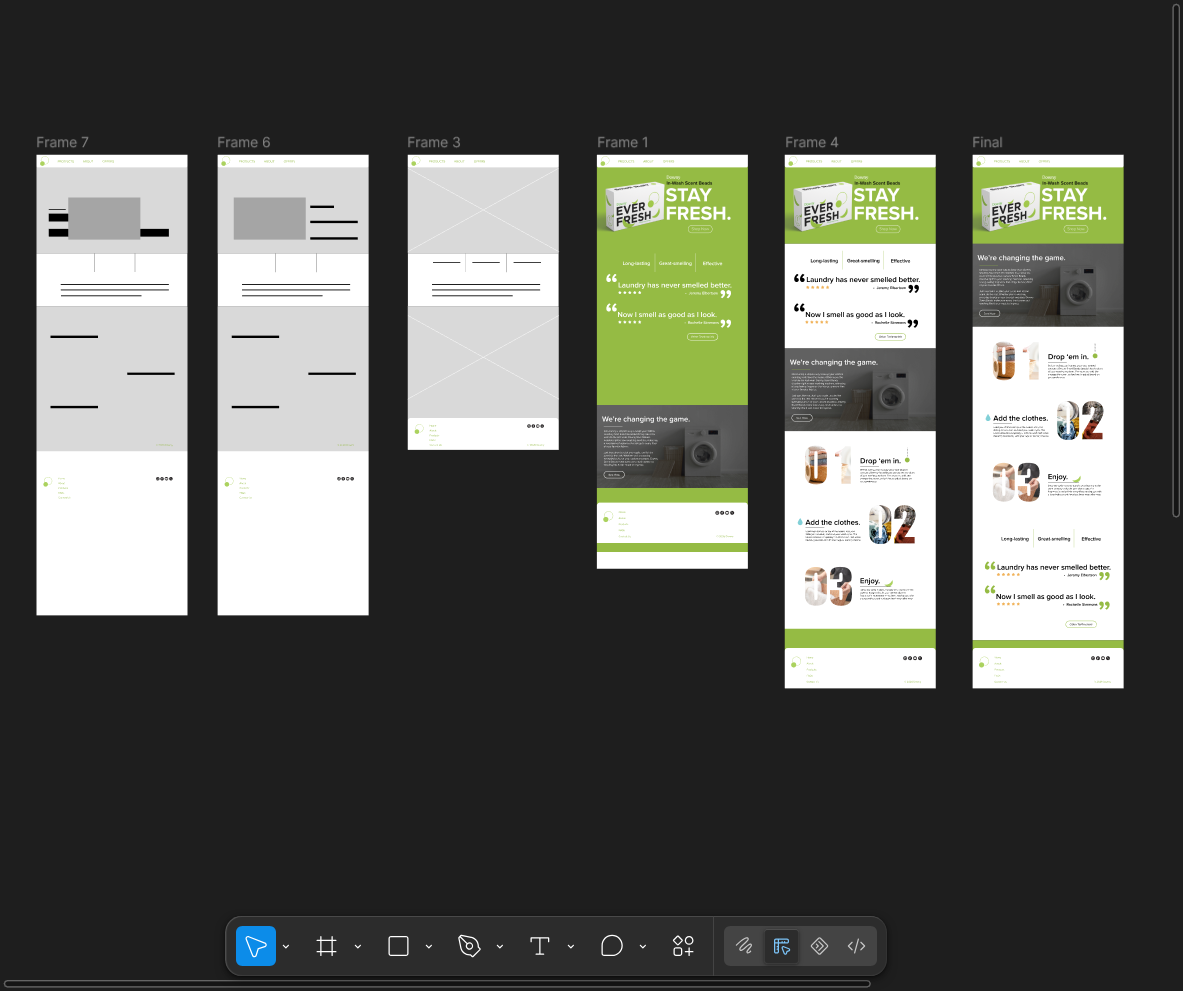Open Pen tool options chevron

(499, 947)
